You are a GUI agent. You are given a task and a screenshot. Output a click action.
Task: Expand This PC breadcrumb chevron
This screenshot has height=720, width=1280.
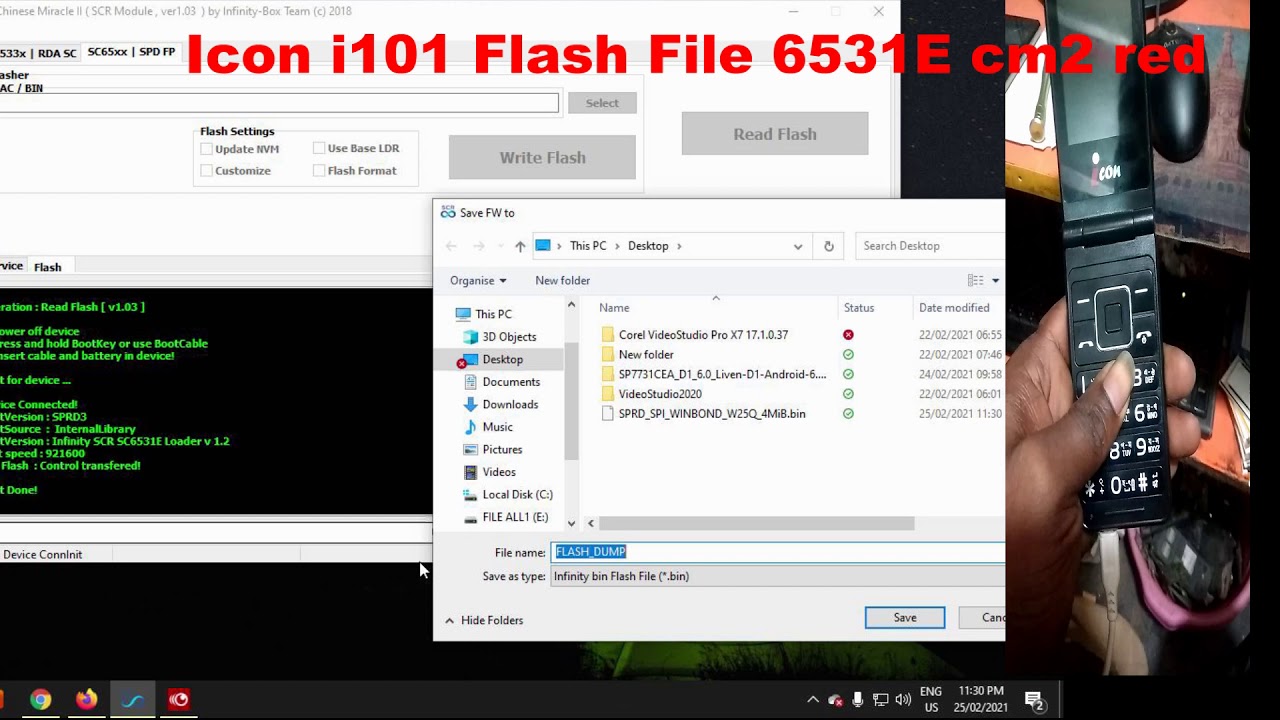pos(617,246)
